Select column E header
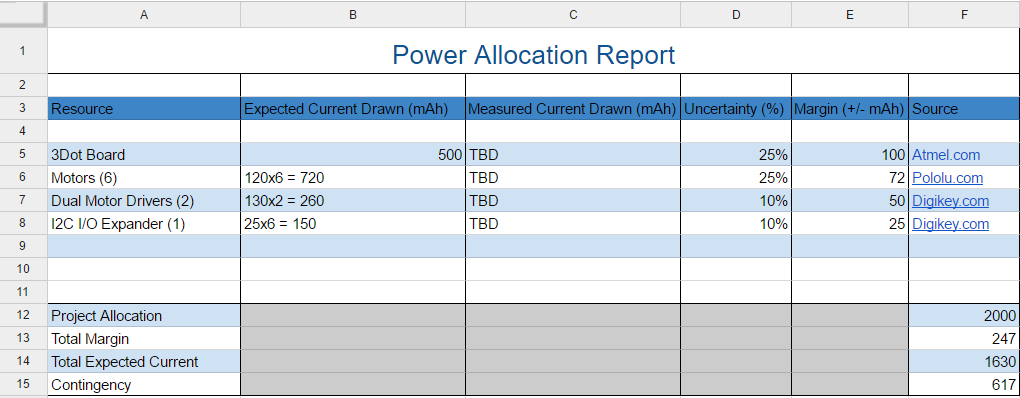Screen dimensions: 1020x398 [850, 14]
